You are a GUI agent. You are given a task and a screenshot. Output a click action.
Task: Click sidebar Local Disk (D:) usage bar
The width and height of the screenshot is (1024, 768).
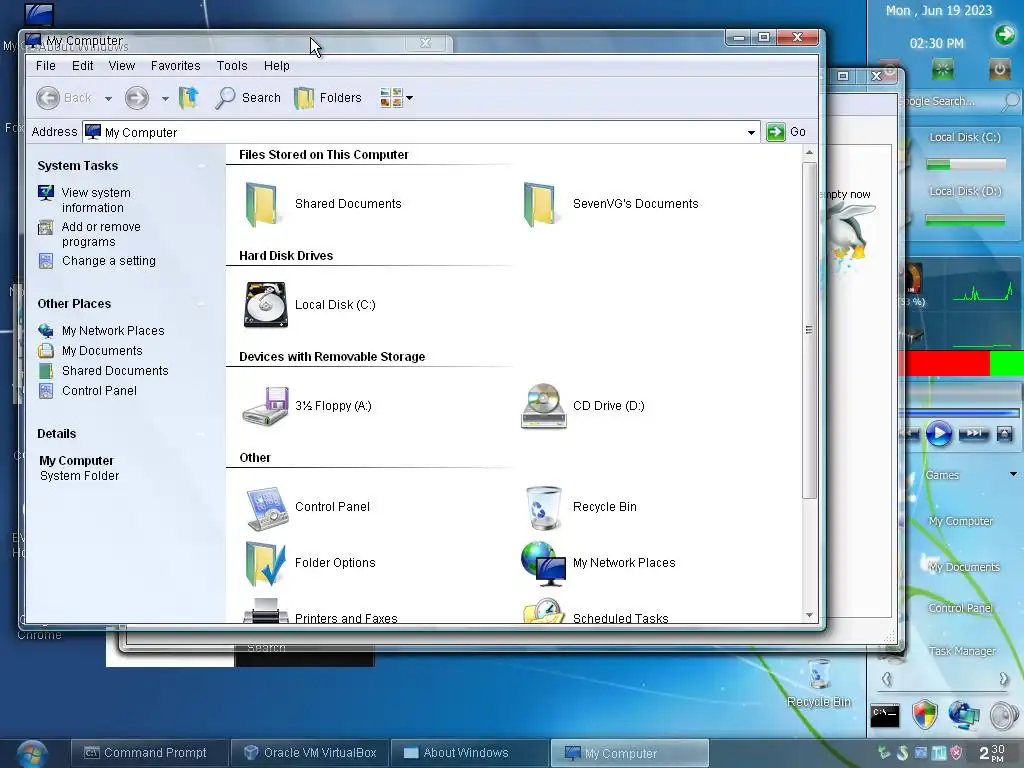(965, 221)
